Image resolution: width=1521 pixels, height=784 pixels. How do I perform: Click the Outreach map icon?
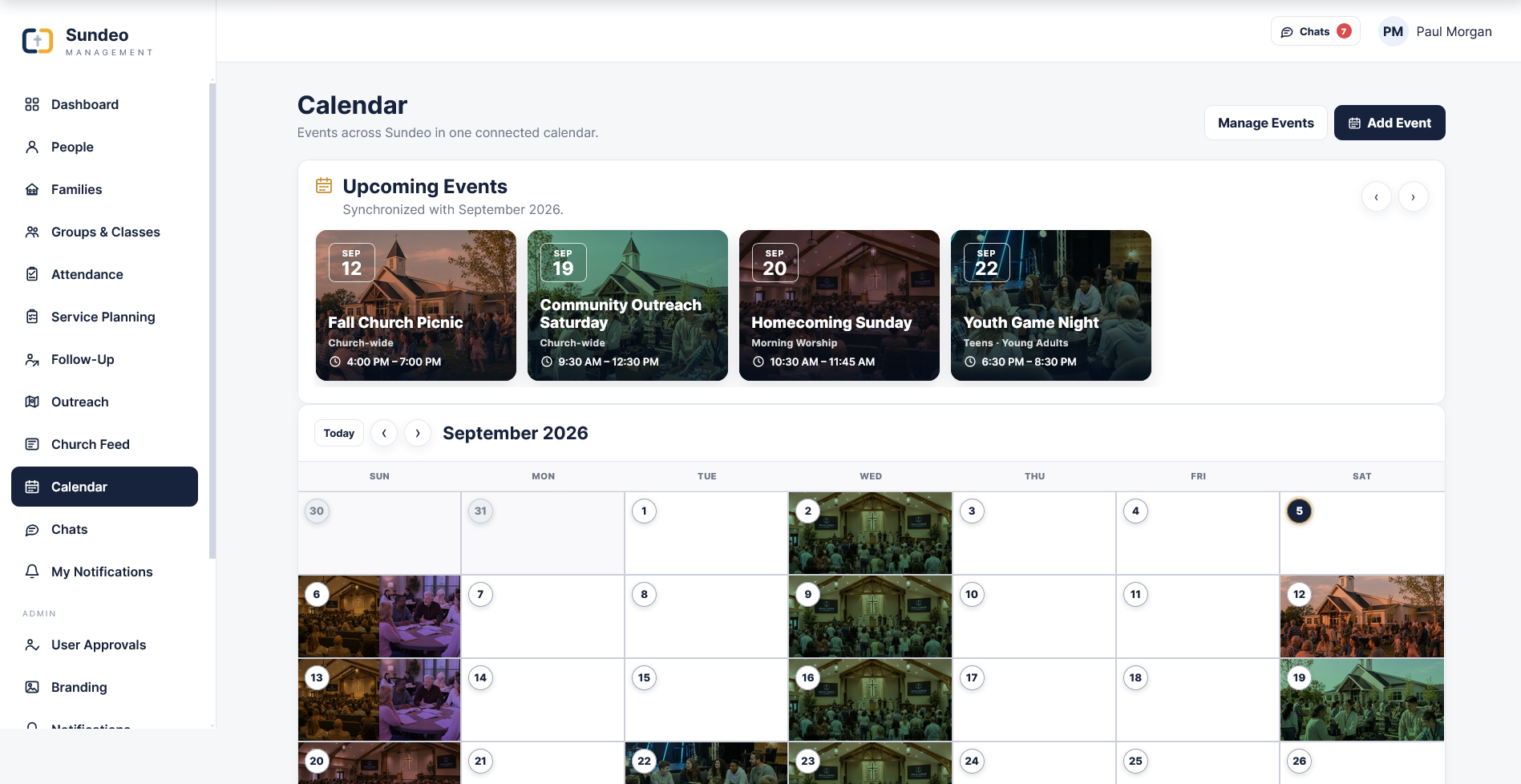32,402
